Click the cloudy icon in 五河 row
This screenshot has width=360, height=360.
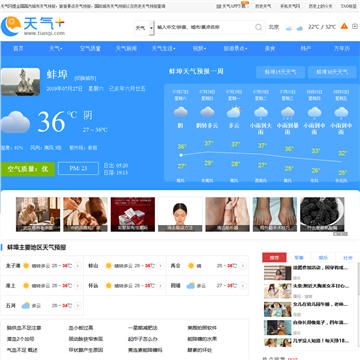click(26, 306)
